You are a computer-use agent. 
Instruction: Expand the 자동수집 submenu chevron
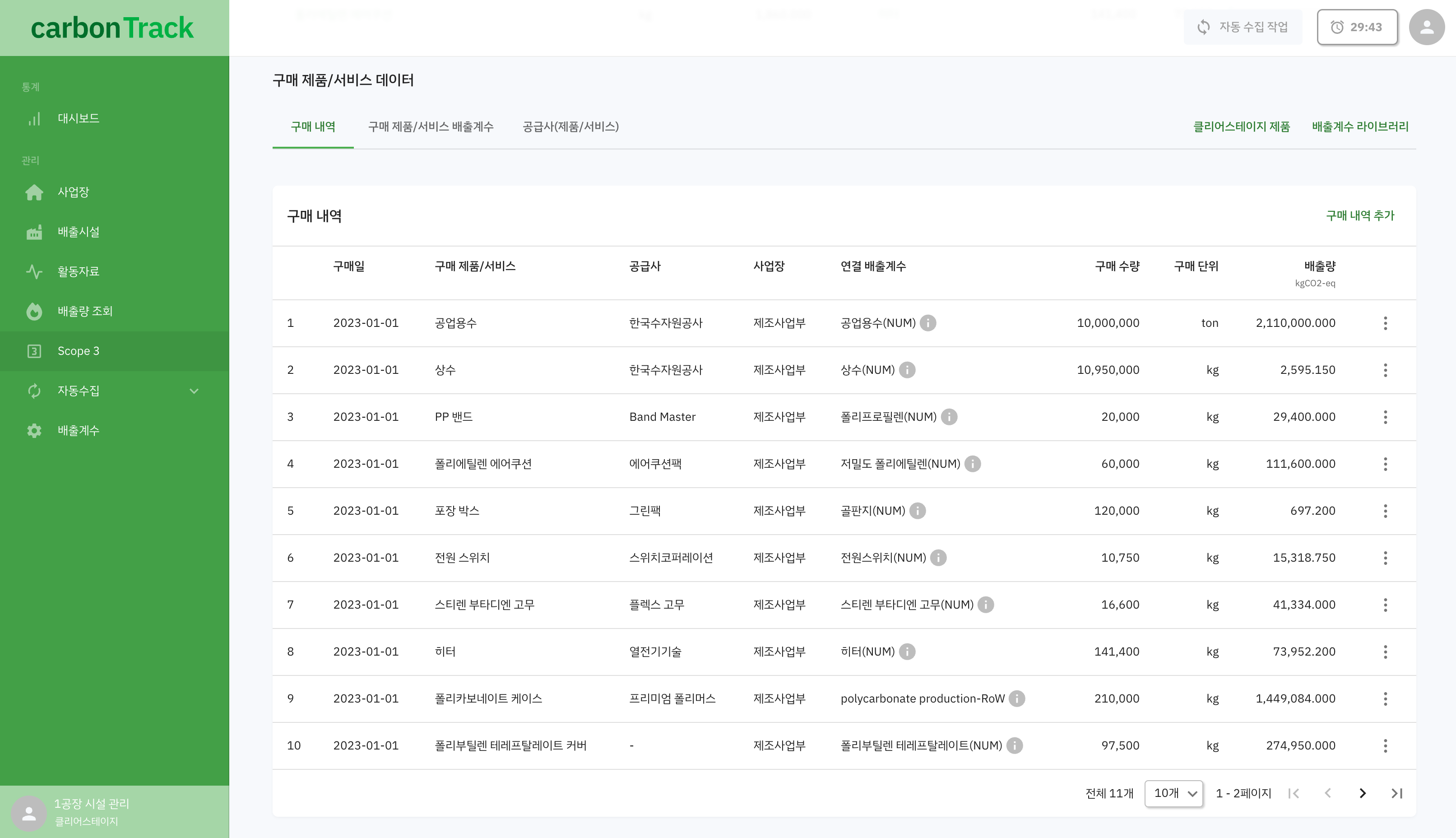[x=194, y=391]
